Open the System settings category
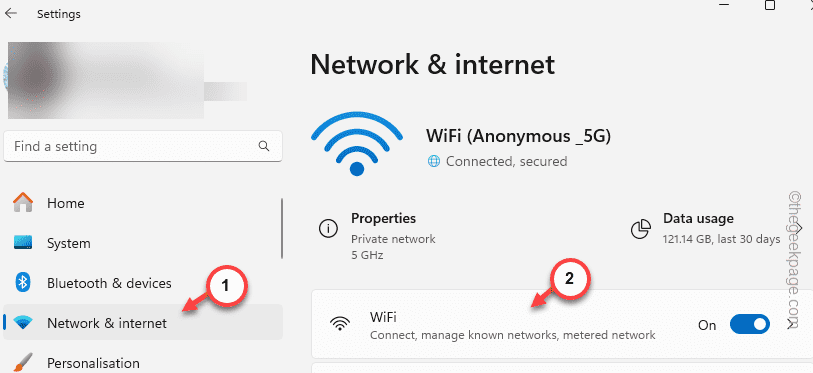The height and width of the screenshot is (373, 813). click(143, 243)
